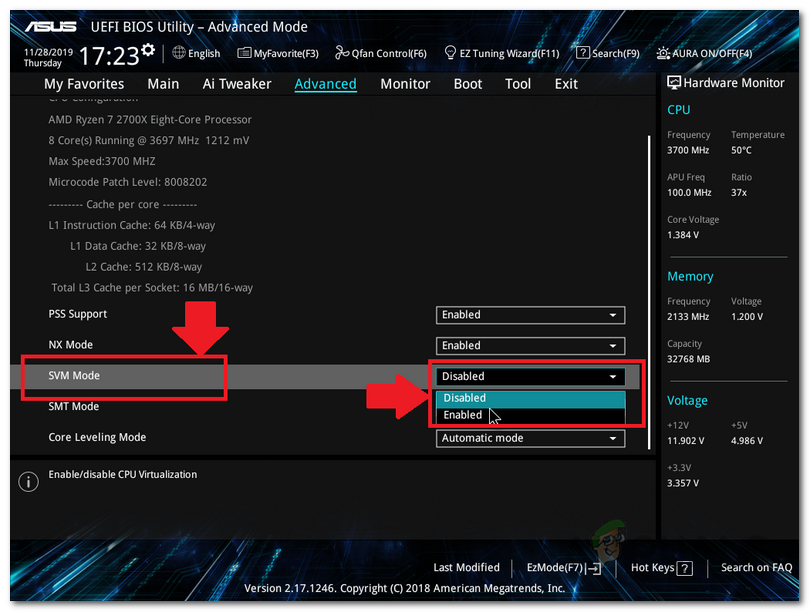The height and width of the screenshot is (612, 810).
Task: Choose Enabled option in SVM Mode list
Action: 531,415
